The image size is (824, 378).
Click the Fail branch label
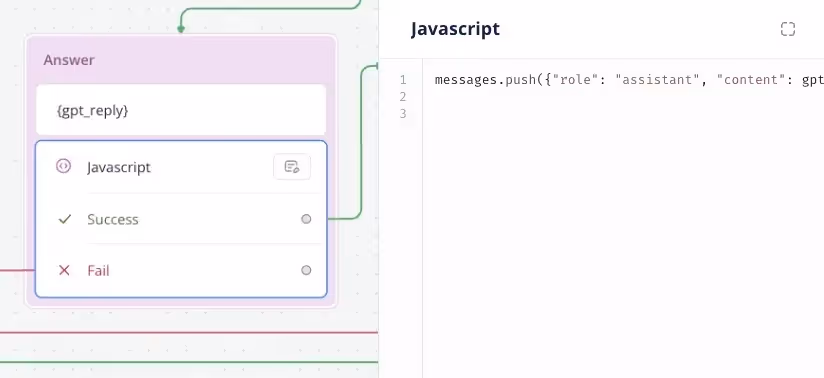pos(98,271)
